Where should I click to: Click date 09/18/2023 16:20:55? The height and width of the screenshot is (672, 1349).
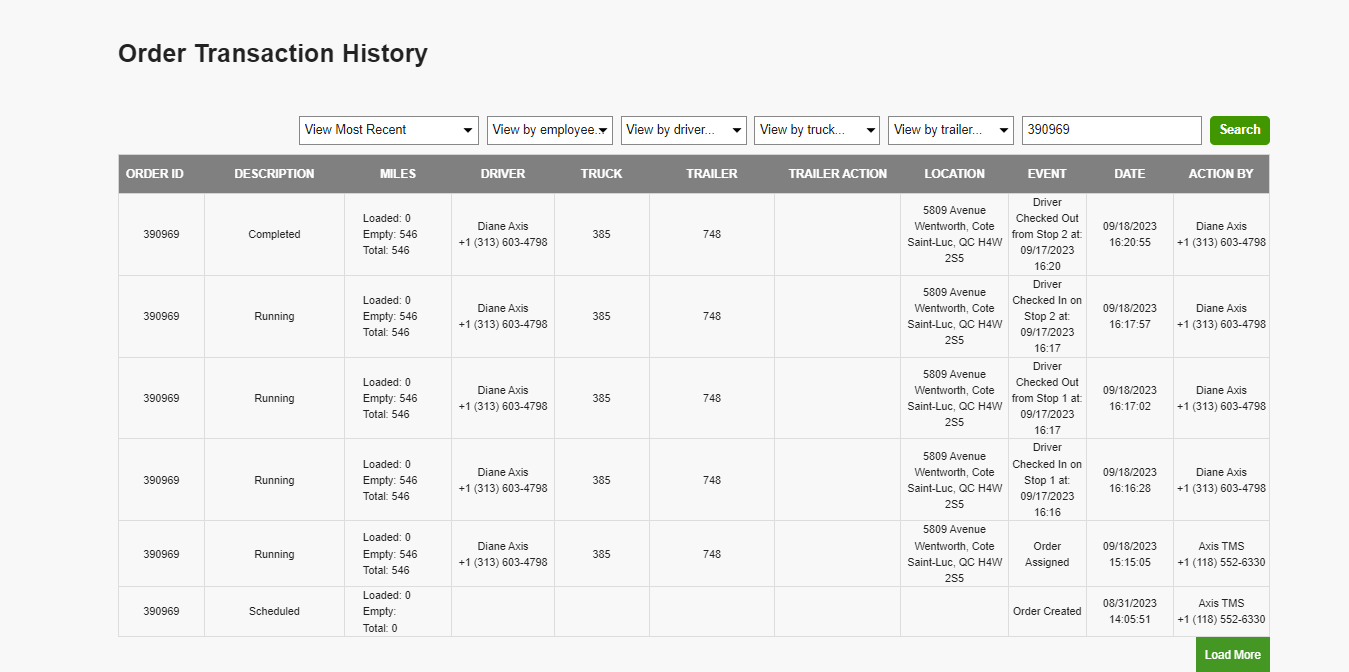[1130, 235]
